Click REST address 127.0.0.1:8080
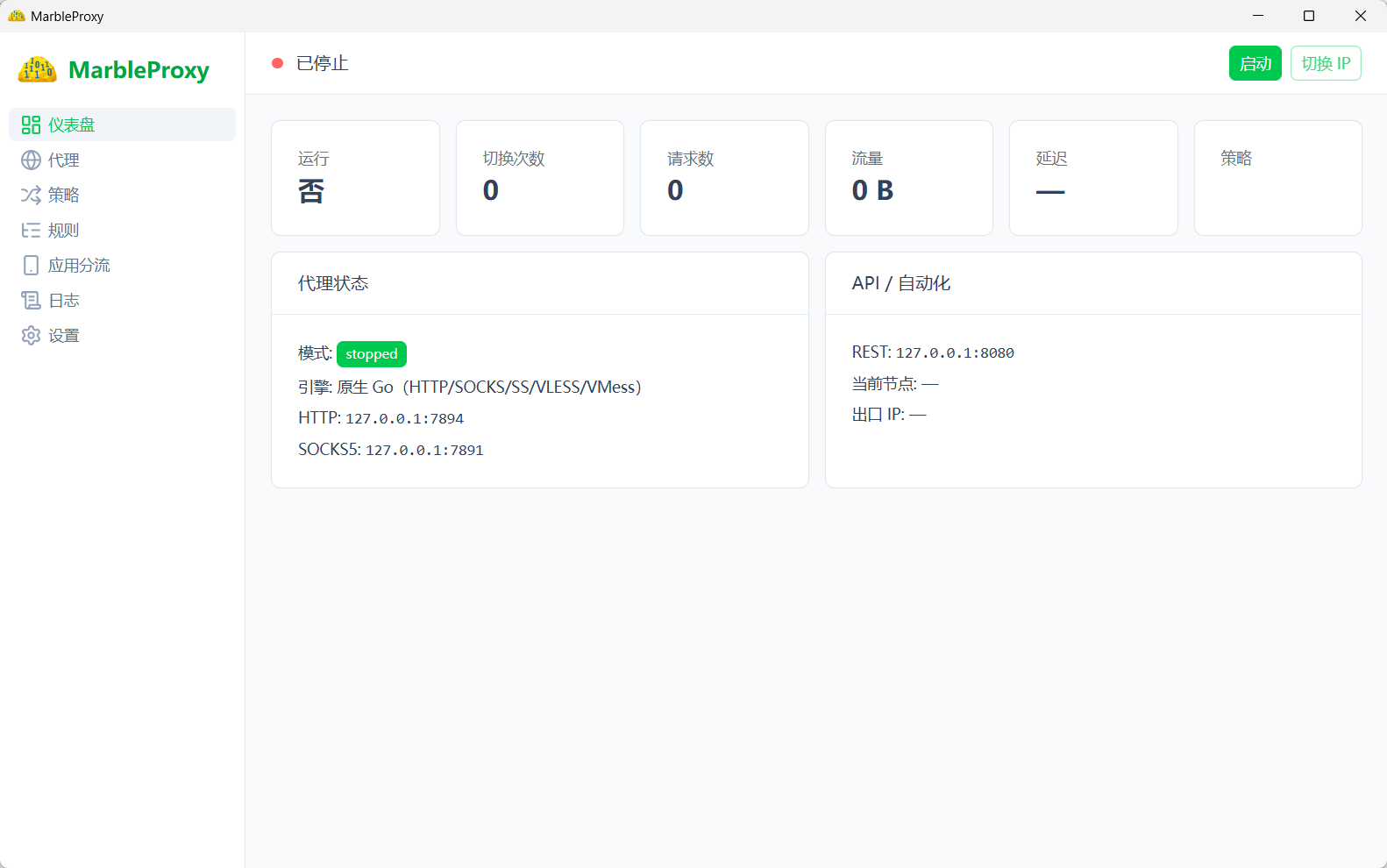The width and height of the screenshot is (1387, 868). pos(955,352)
